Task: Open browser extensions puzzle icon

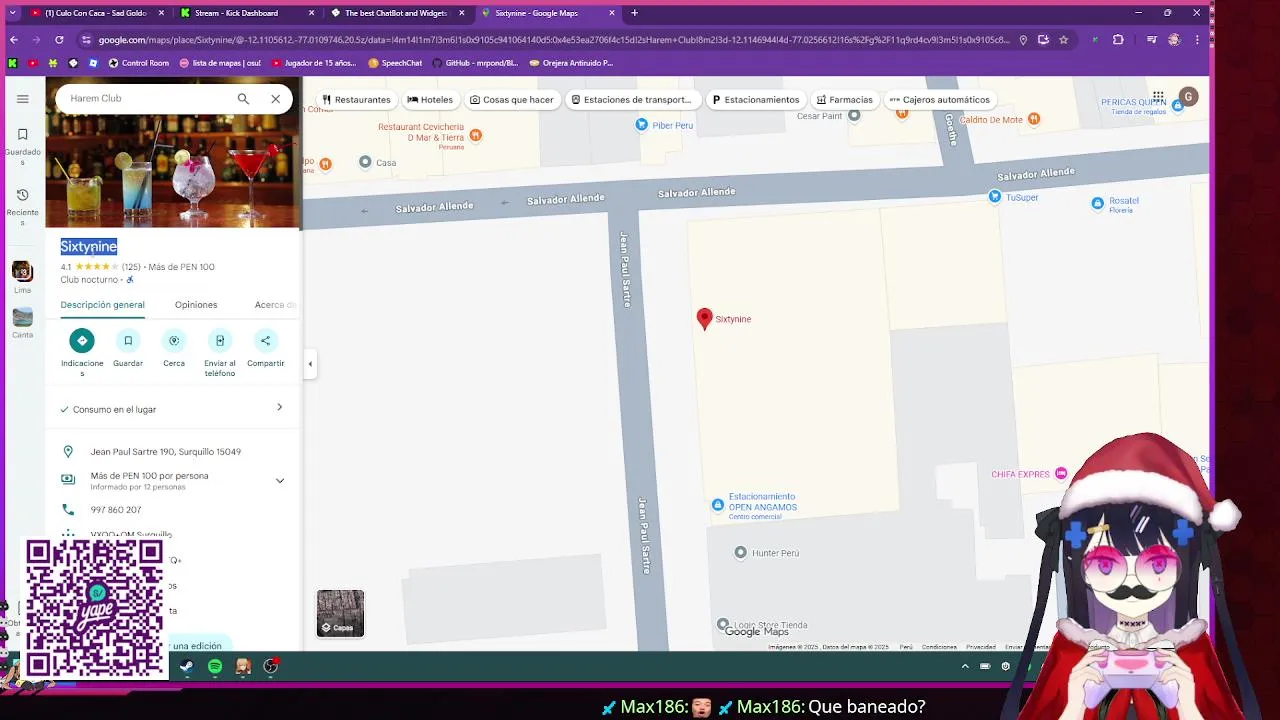Action: pos(1118,40)
